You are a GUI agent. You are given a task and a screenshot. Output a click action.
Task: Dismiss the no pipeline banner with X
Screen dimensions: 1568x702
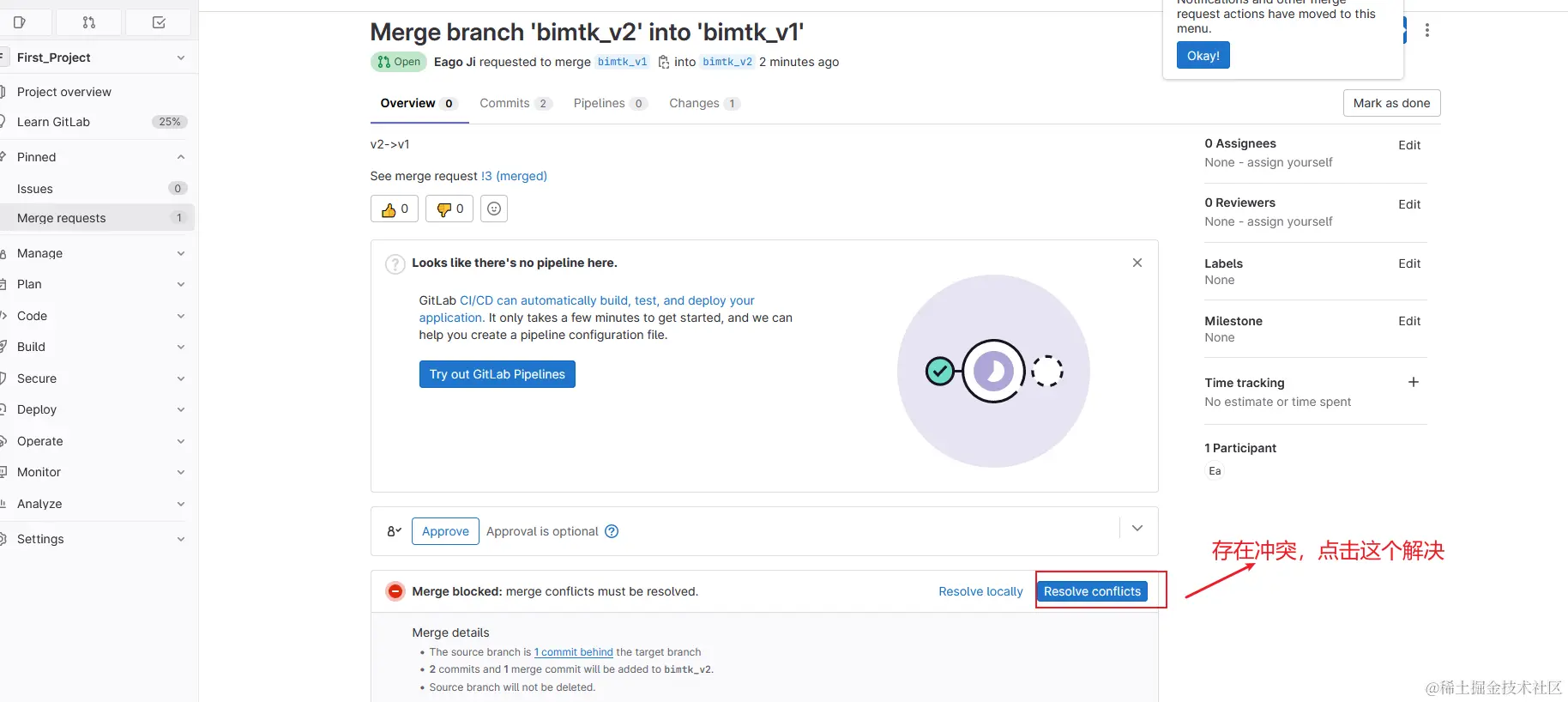[1137, 263]
